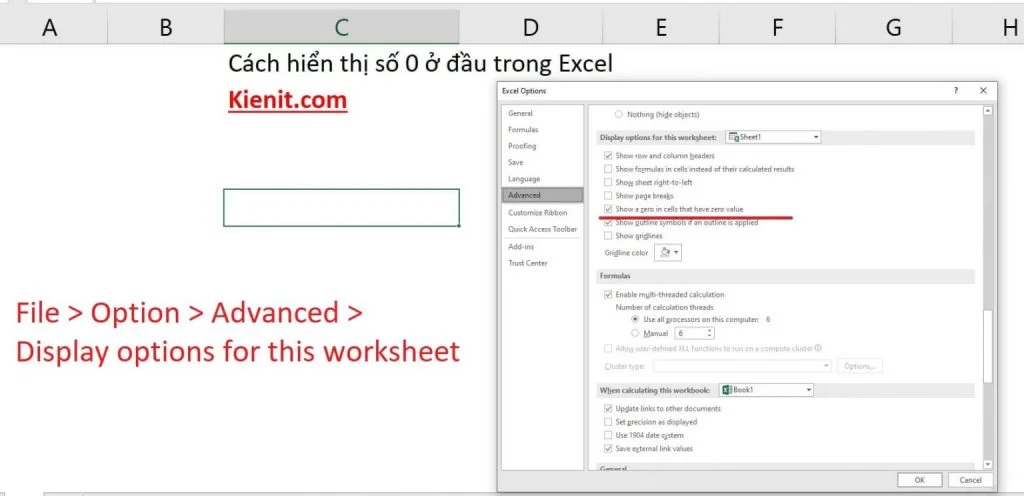This screenshot has width=1024, height=496.
Task: Open the Book1 workbook dropdown
Action: coord(766,390)
